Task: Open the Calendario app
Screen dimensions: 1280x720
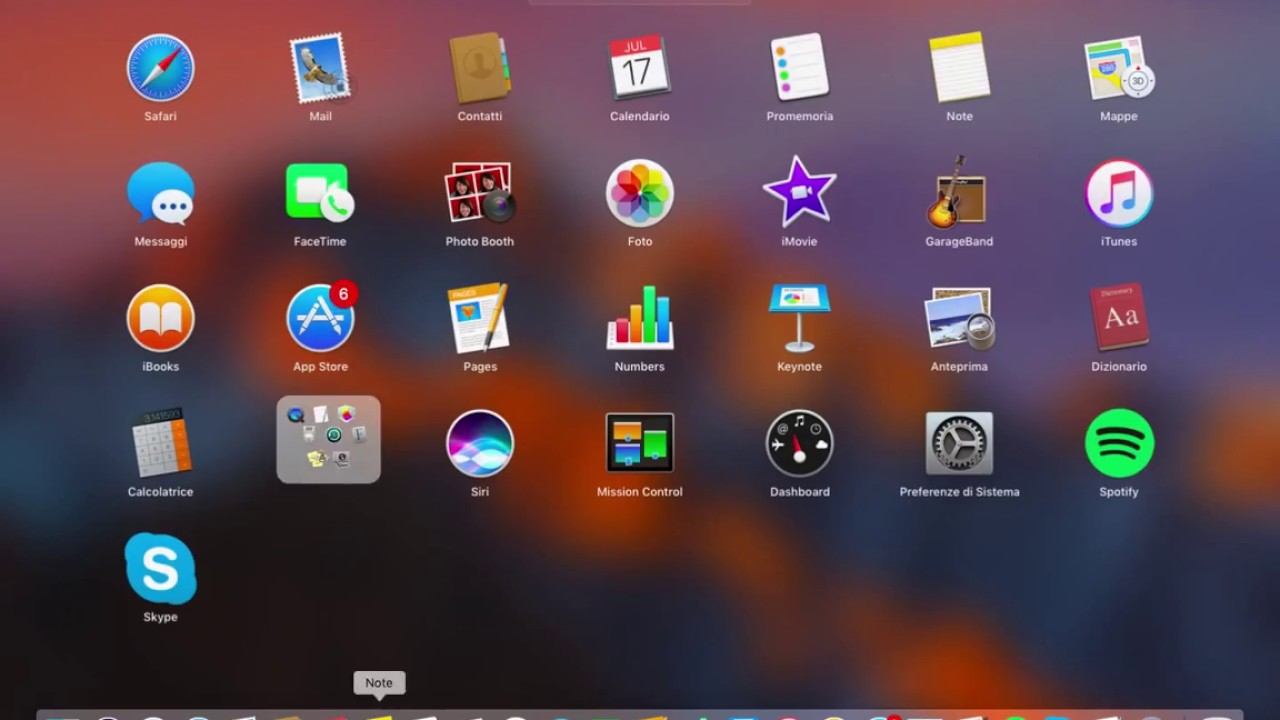Action: point(640,68)
